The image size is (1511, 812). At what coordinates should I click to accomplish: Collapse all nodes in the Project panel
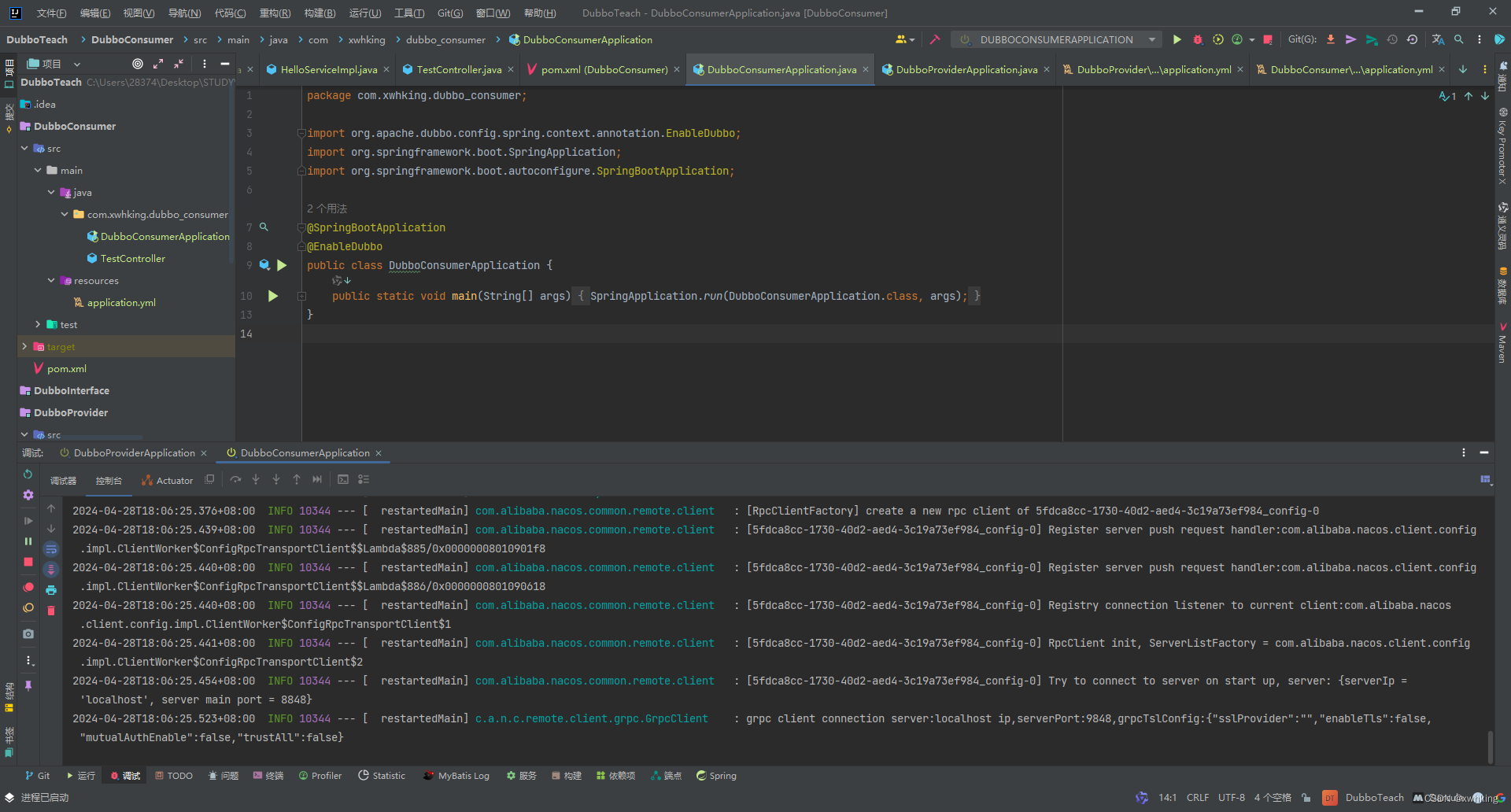pos(179,64)
